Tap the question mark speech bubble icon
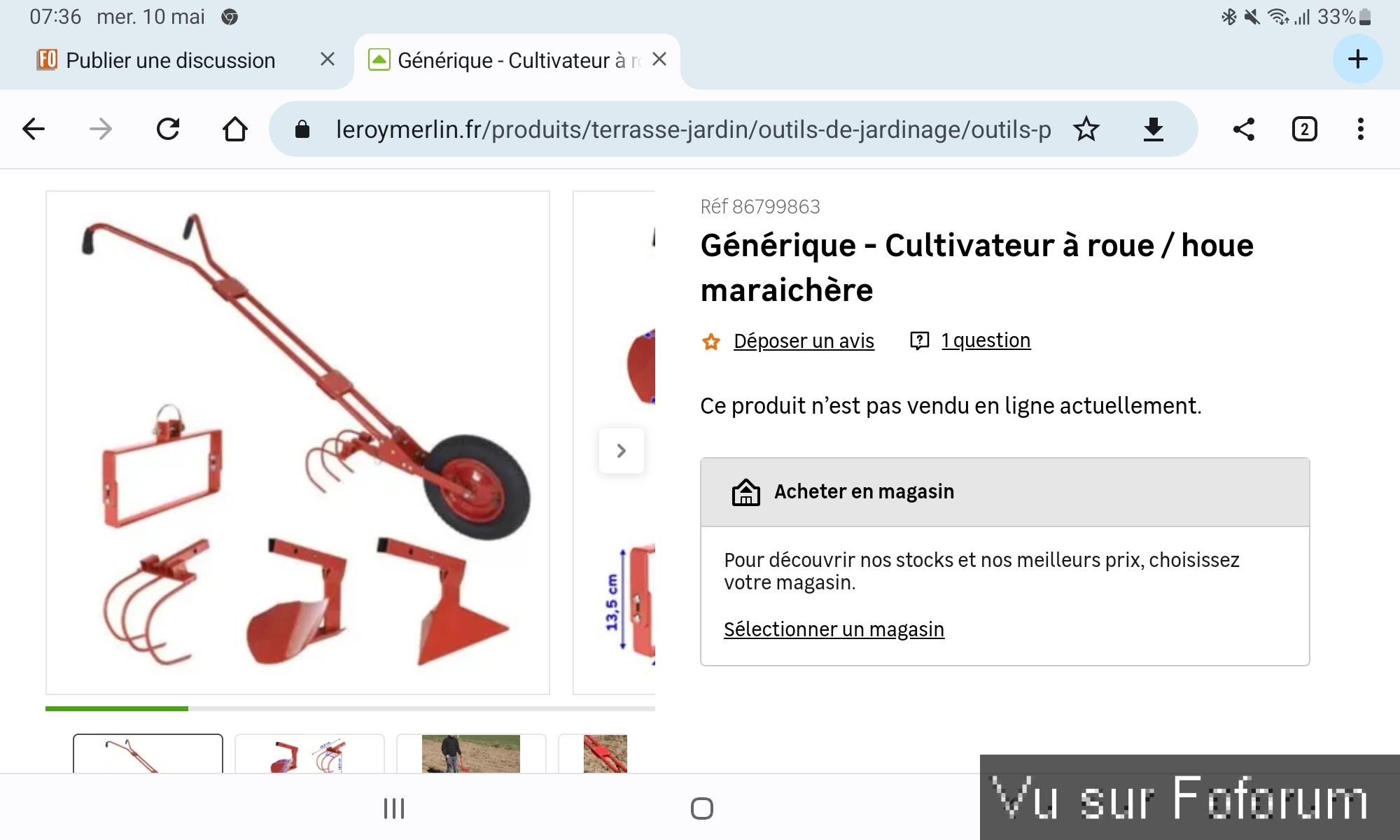1400x840 pixels. click(919, 341)
